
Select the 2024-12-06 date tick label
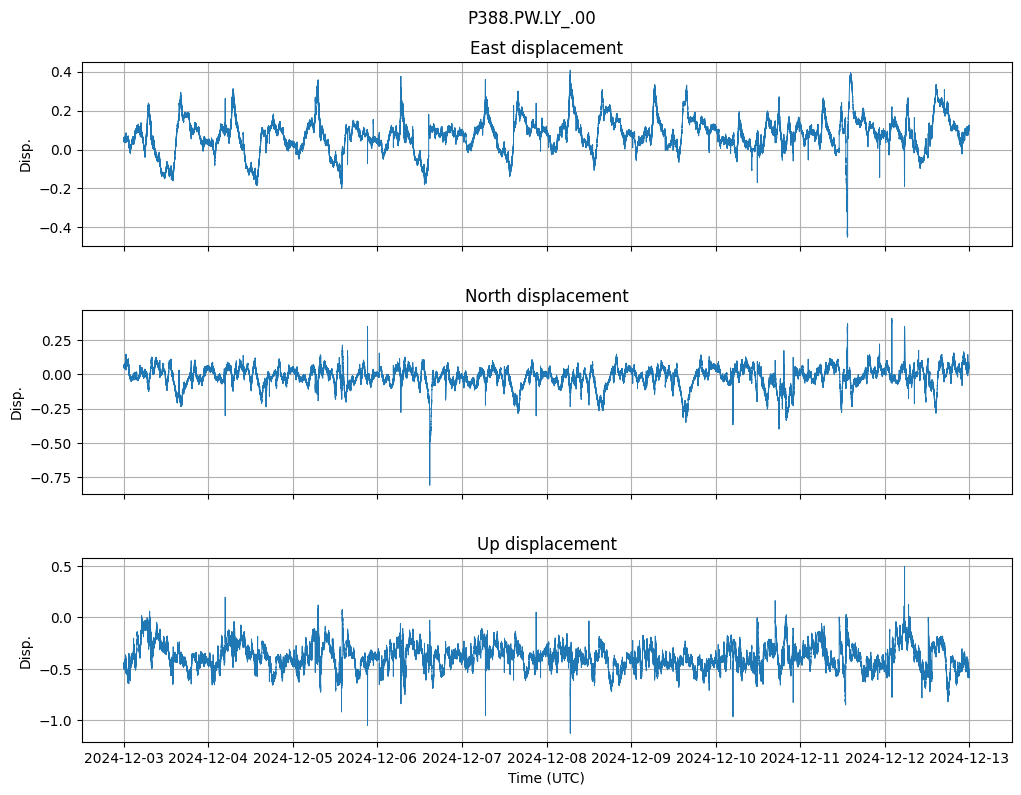(x=378, y=758)
